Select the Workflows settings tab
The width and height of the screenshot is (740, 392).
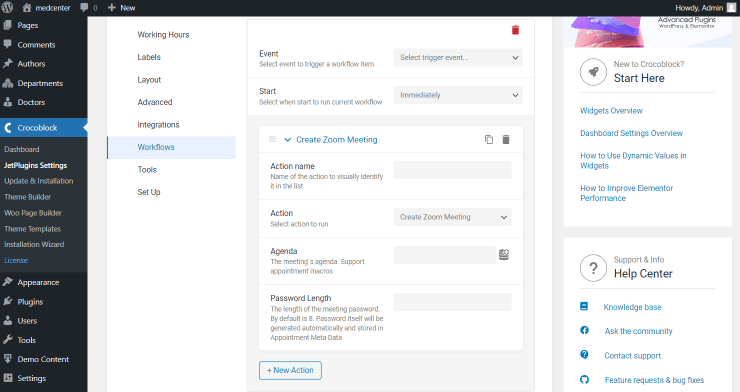click(171, 147)
